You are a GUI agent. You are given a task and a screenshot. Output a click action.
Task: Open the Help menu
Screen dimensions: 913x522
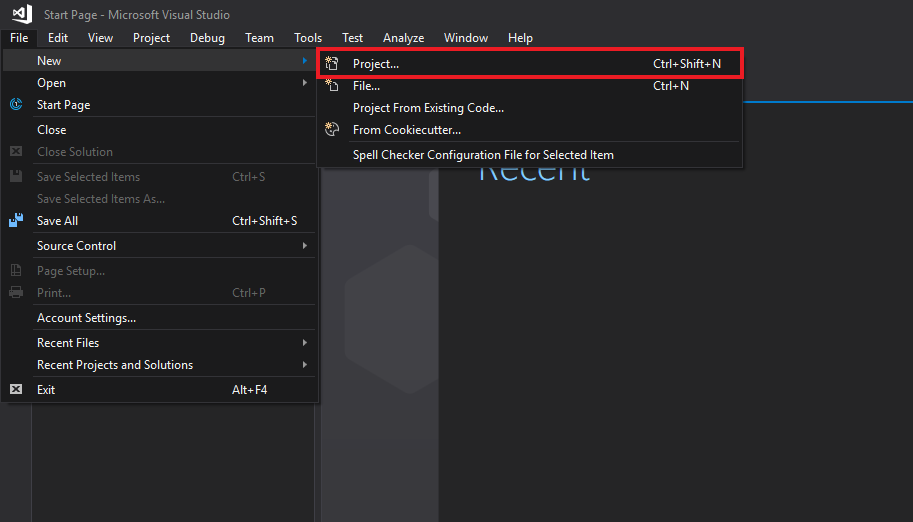520,38
